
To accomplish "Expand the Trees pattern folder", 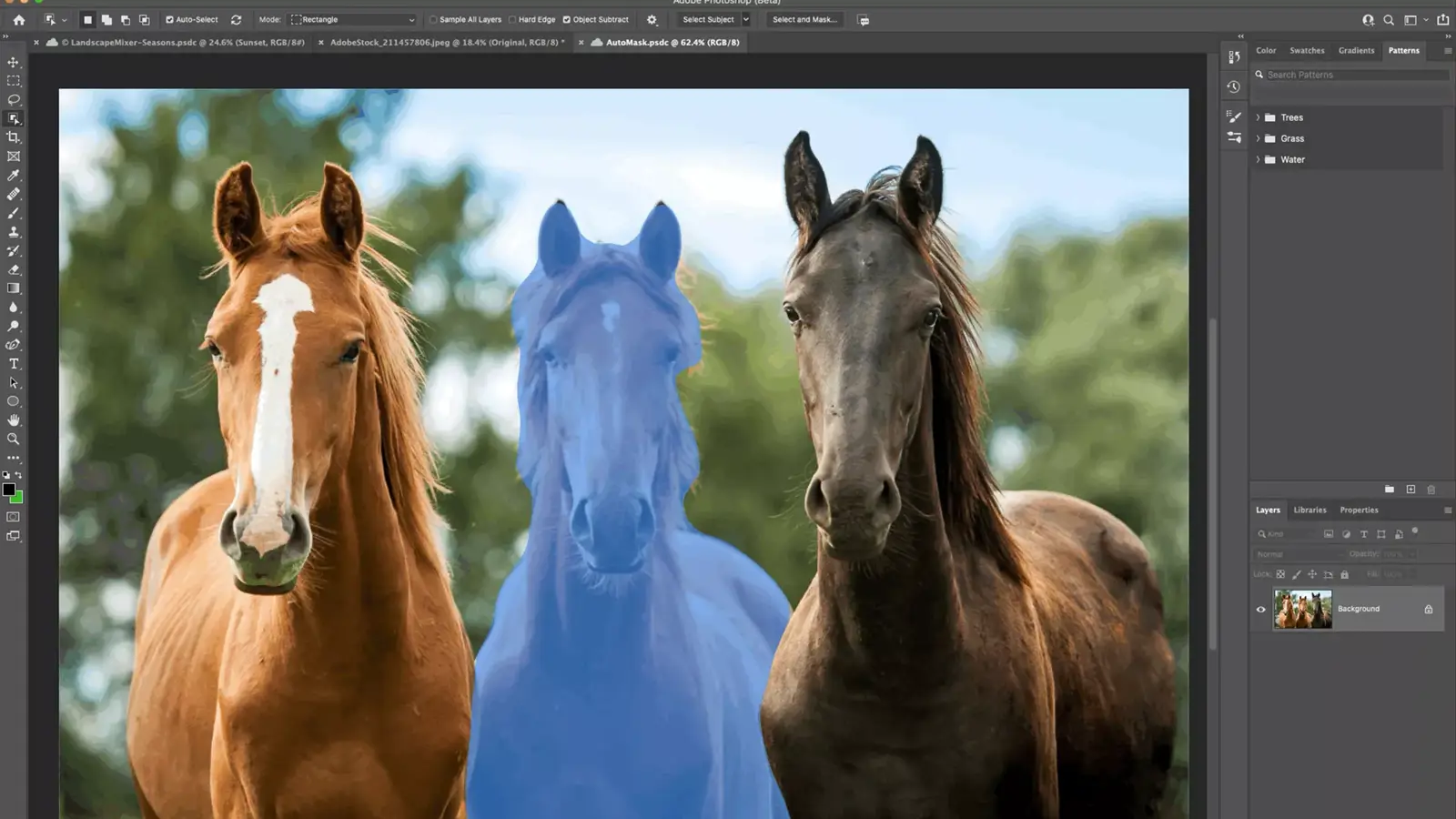I will [x=1259, y=117].
